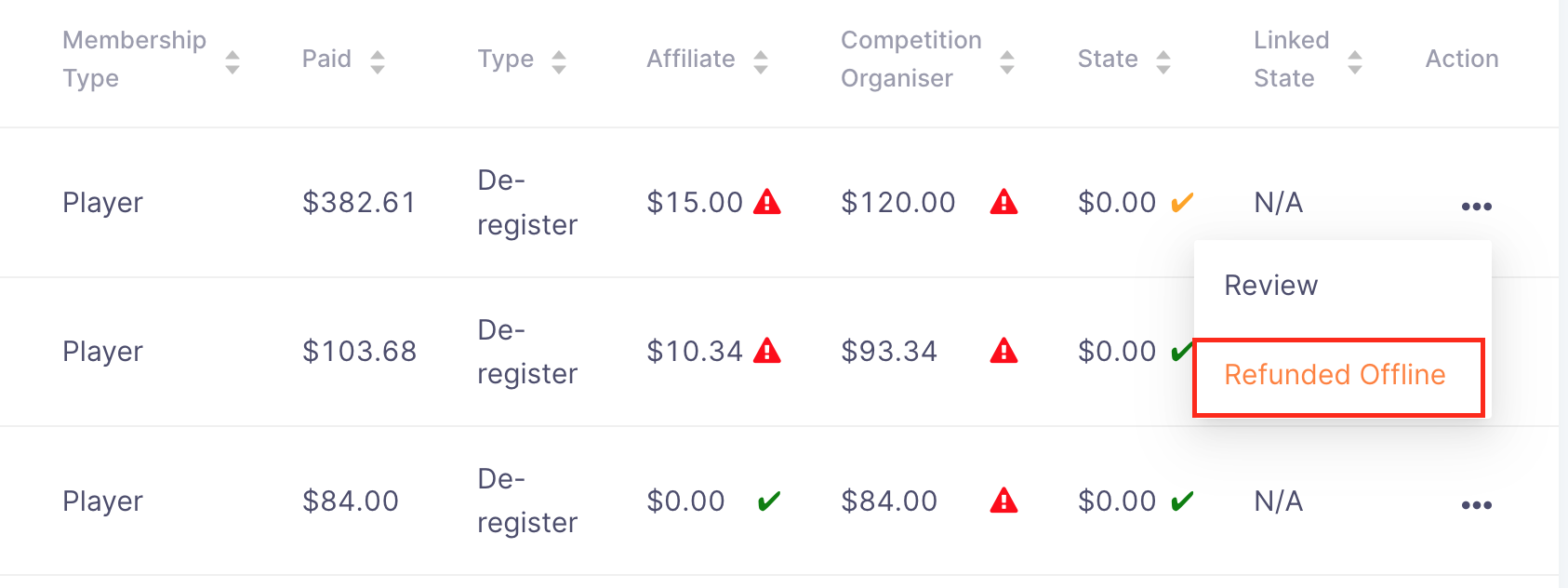The width and height of the screenshot is (1568, 588).
Task: Sort the table by Paid column
Action: [377, 62]
